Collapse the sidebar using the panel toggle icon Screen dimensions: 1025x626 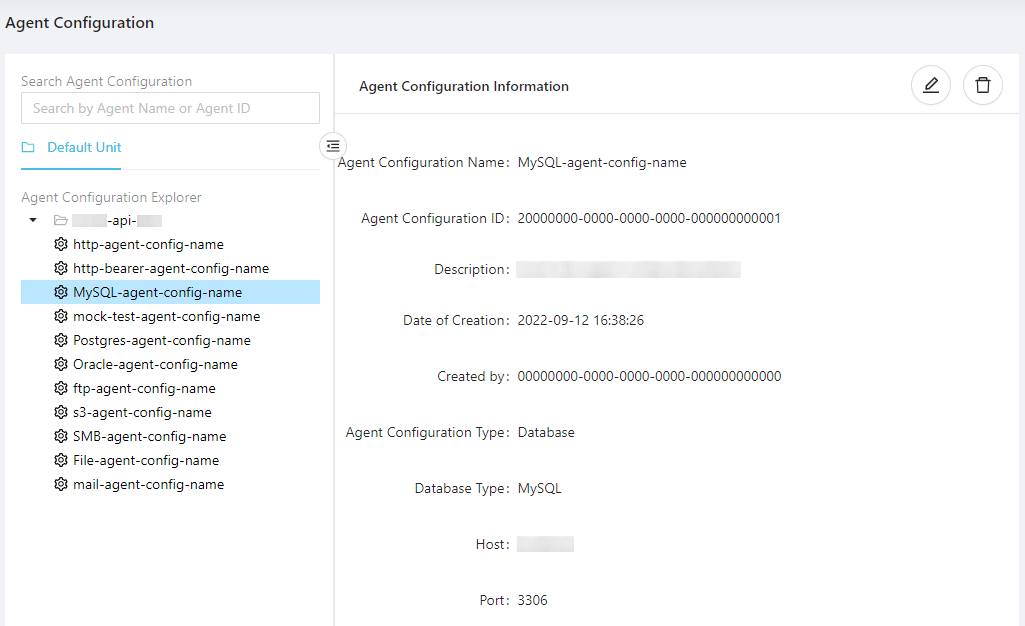click(333, 146)
